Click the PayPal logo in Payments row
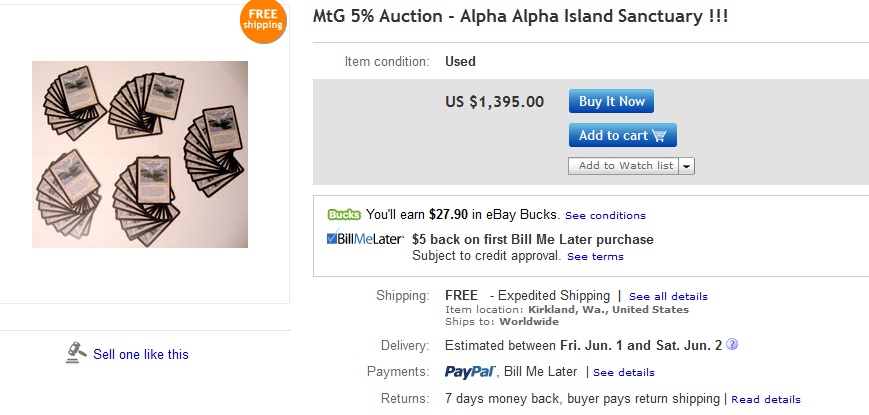This screenshot has width=869, height=415. (x=470, y=372)
